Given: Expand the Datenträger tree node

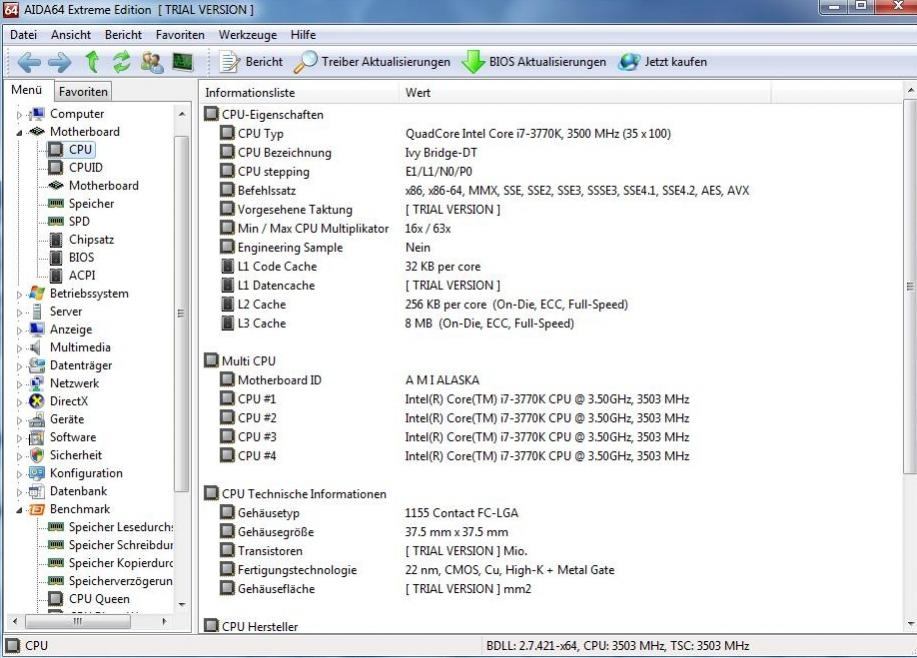Looking at the screenshot, I should 19,367.
